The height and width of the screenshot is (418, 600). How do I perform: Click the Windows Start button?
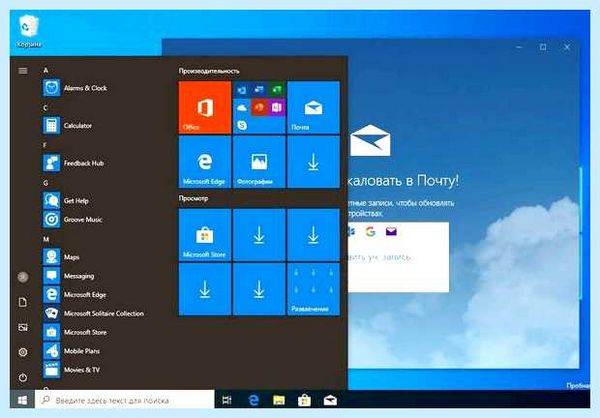click(x=22, y=400)
